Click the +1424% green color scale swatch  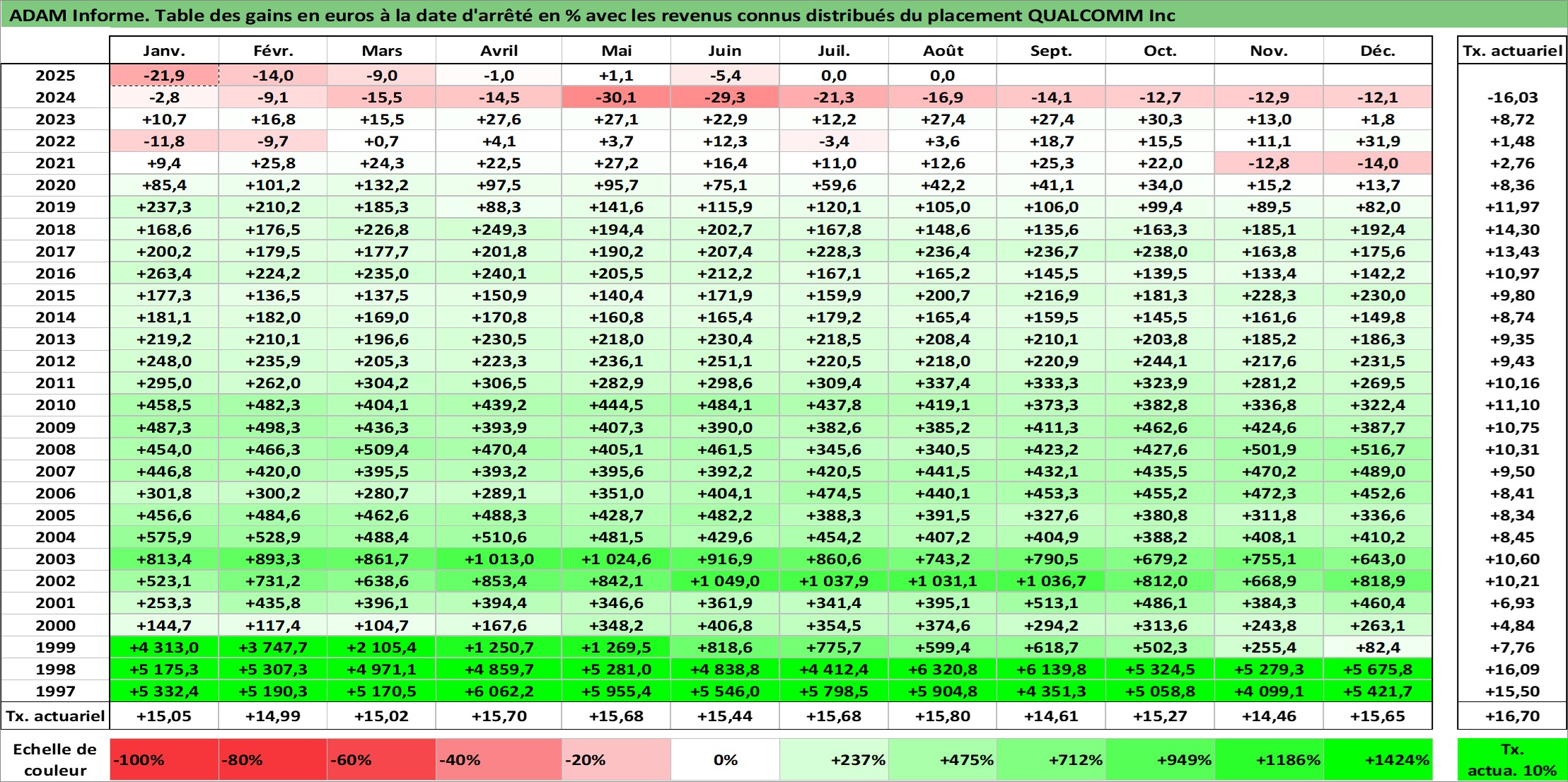(x=1378, y=759)
